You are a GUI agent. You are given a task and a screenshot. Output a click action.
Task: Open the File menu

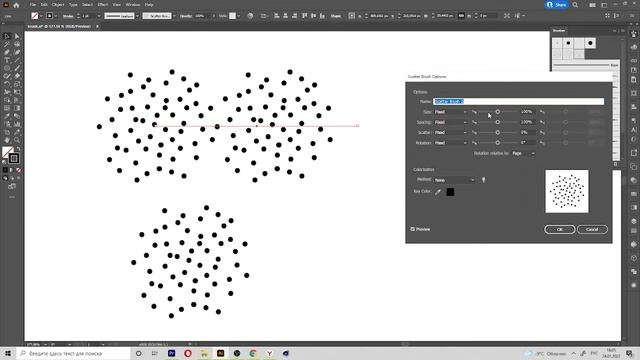coord(33,5)
